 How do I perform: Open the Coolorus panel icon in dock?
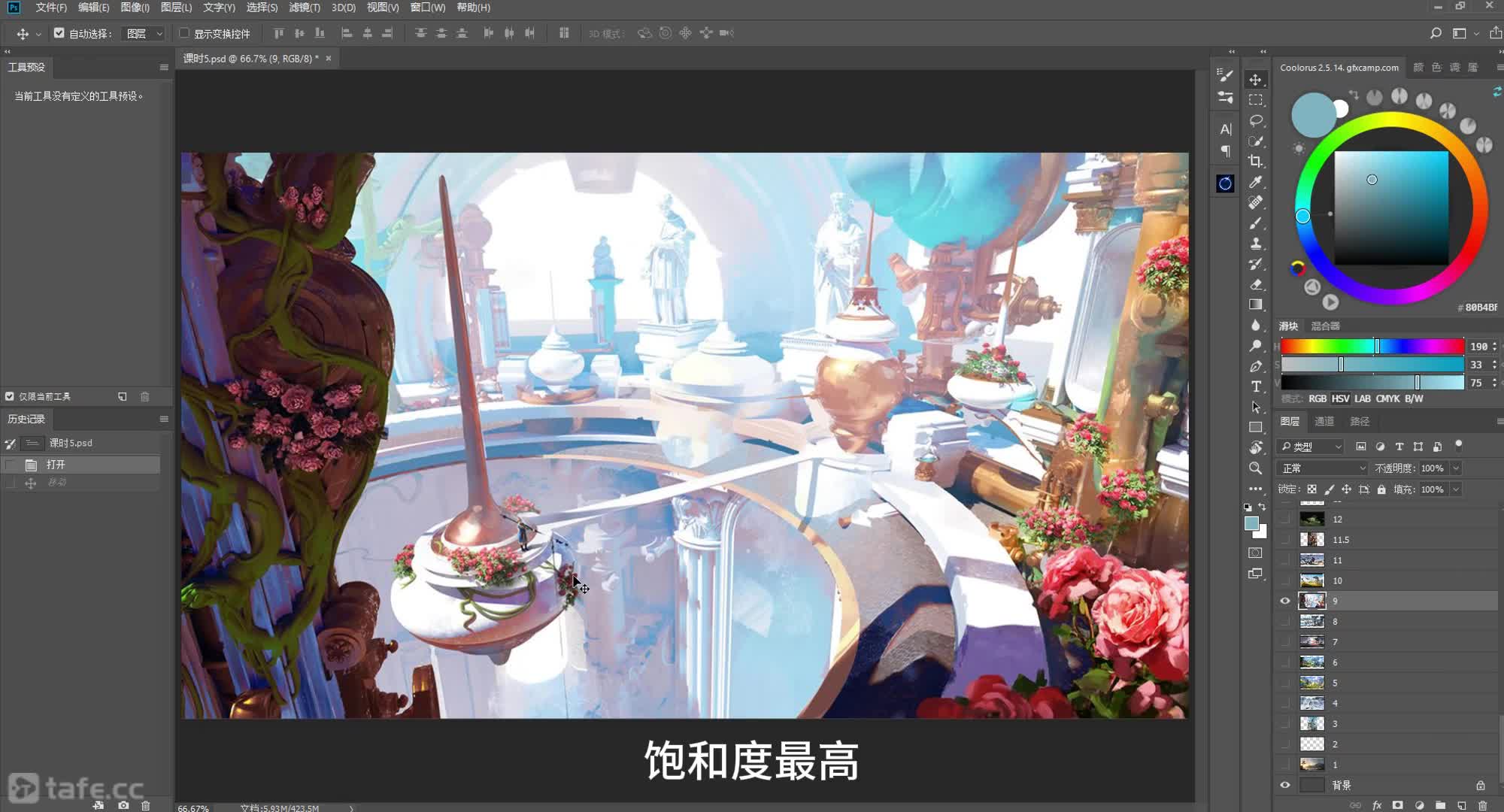click(1225, 183)
